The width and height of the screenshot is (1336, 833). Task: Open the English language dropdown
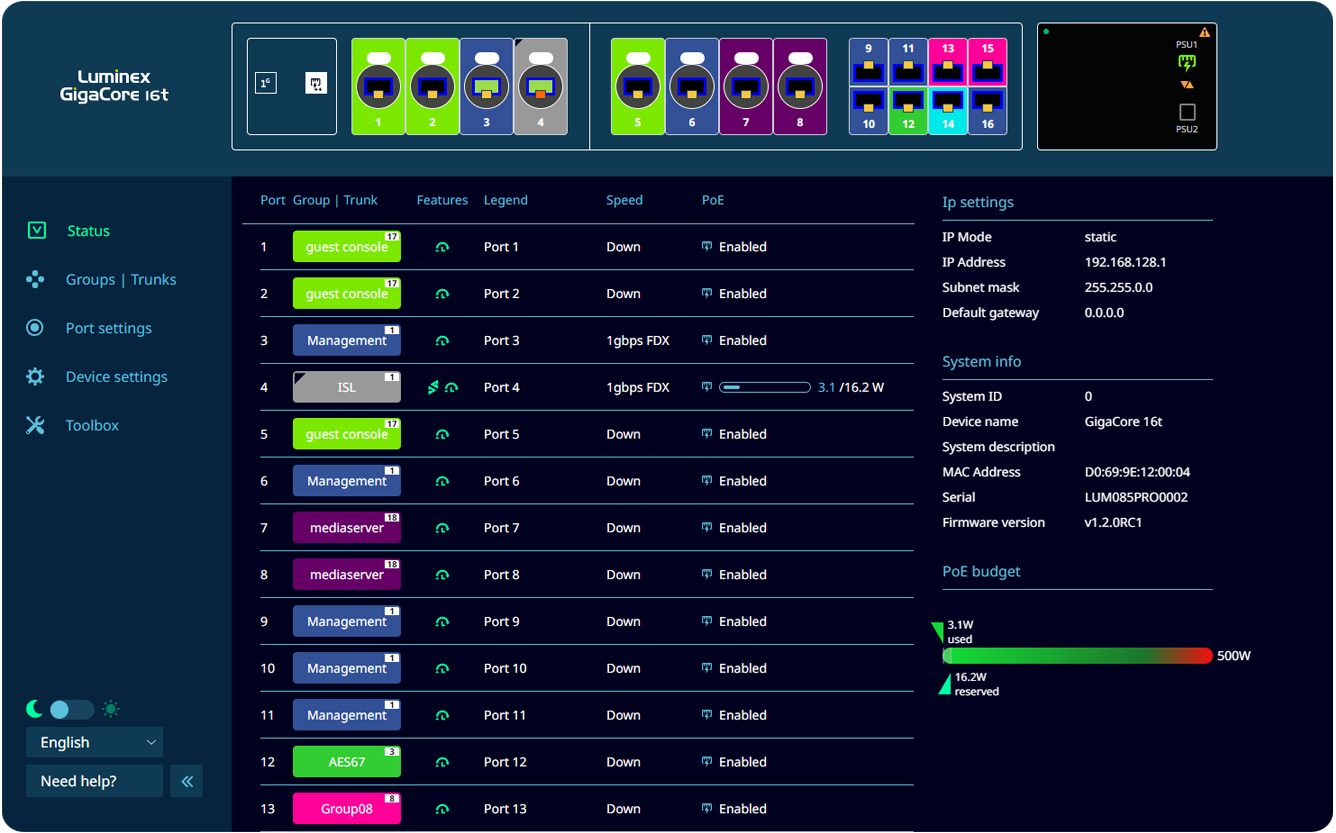(x=95, y=742)
